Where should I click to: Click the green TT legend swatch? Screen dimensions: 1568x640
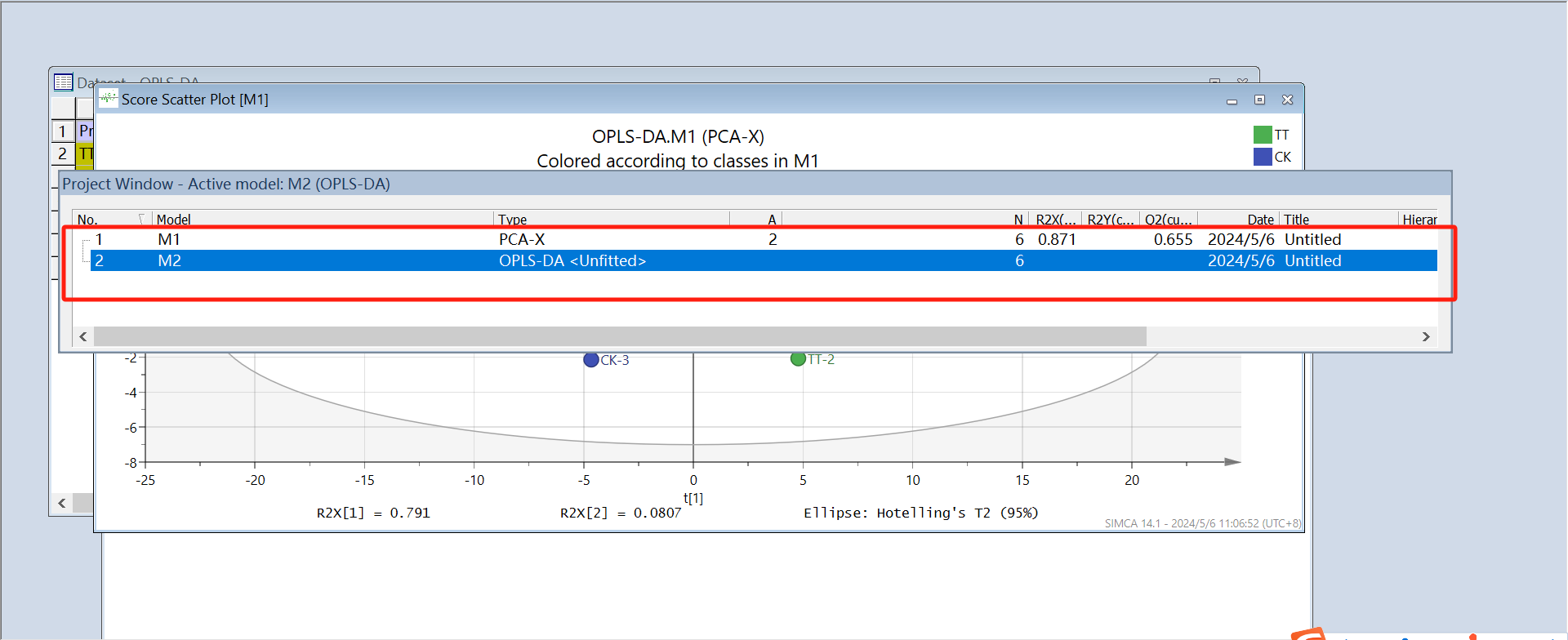click(1263, 135)
